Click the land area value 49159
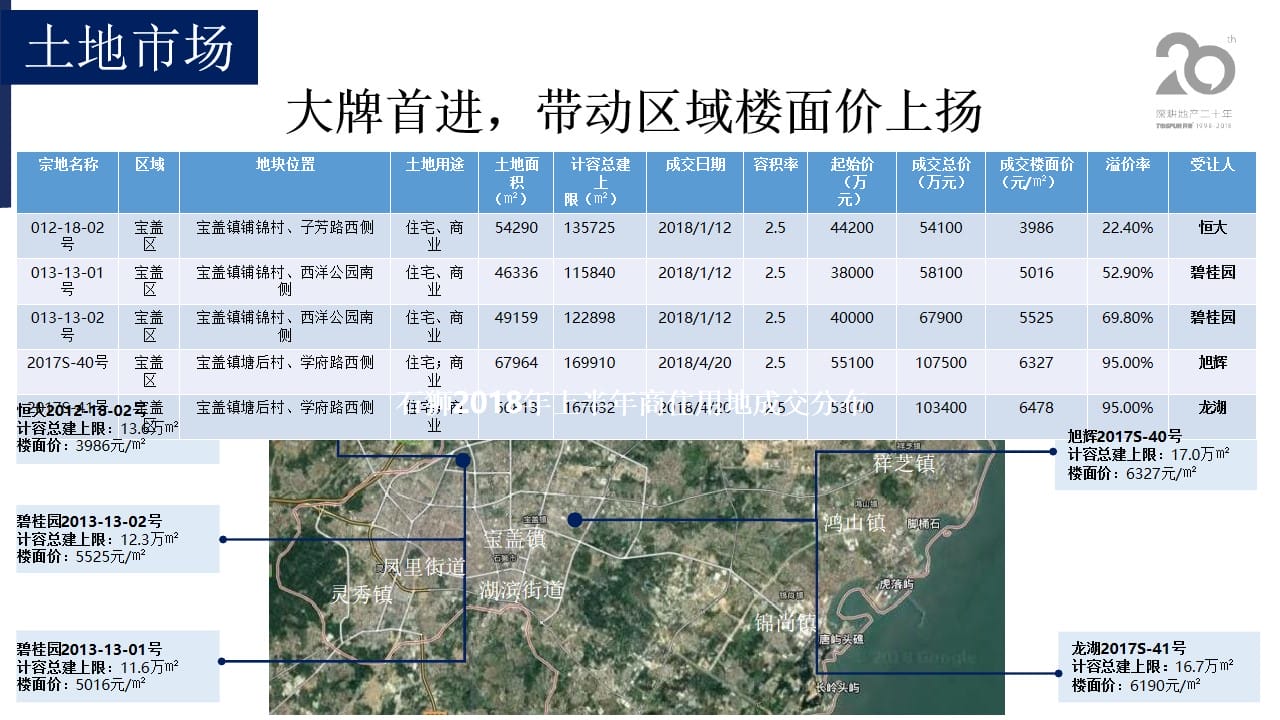Screen dimensions: 1280x720 (516, 317)
